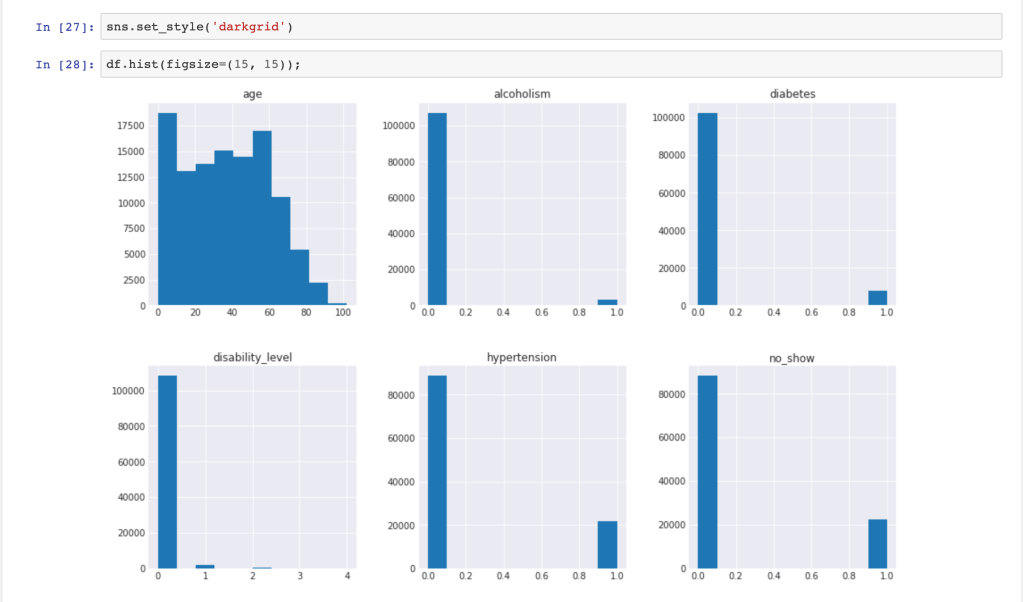Click the 1.0 bar in diabetes histogram

(x=877, y=298)
